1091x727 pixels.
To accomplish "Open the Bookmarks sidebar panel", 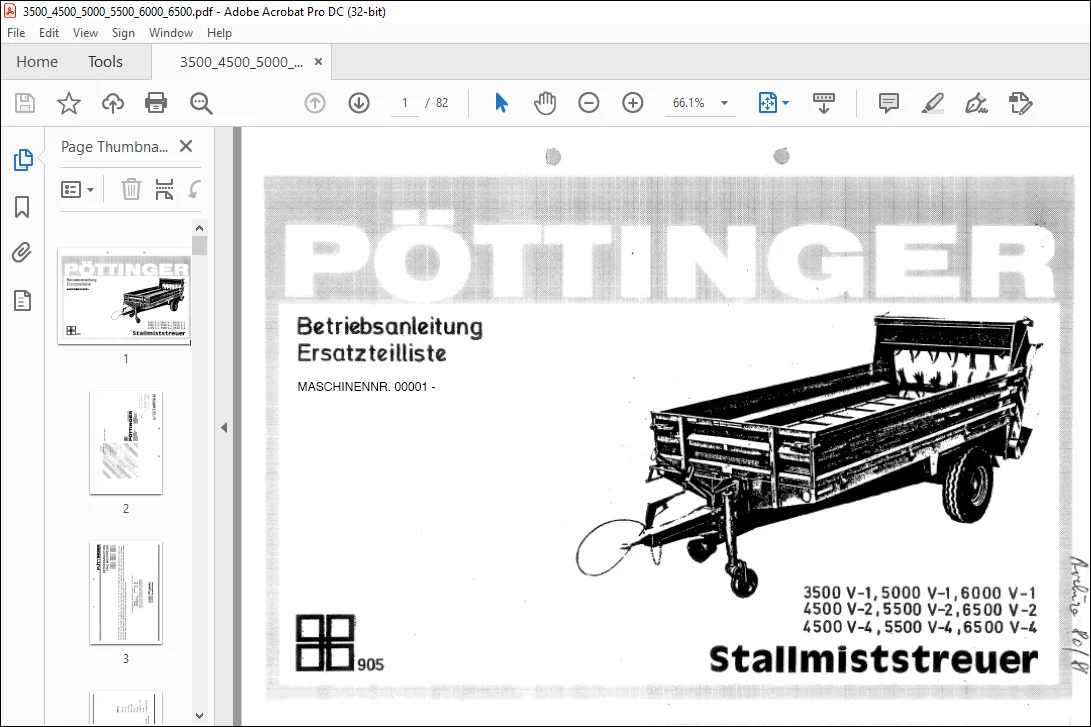I will [x=22, y=207].
